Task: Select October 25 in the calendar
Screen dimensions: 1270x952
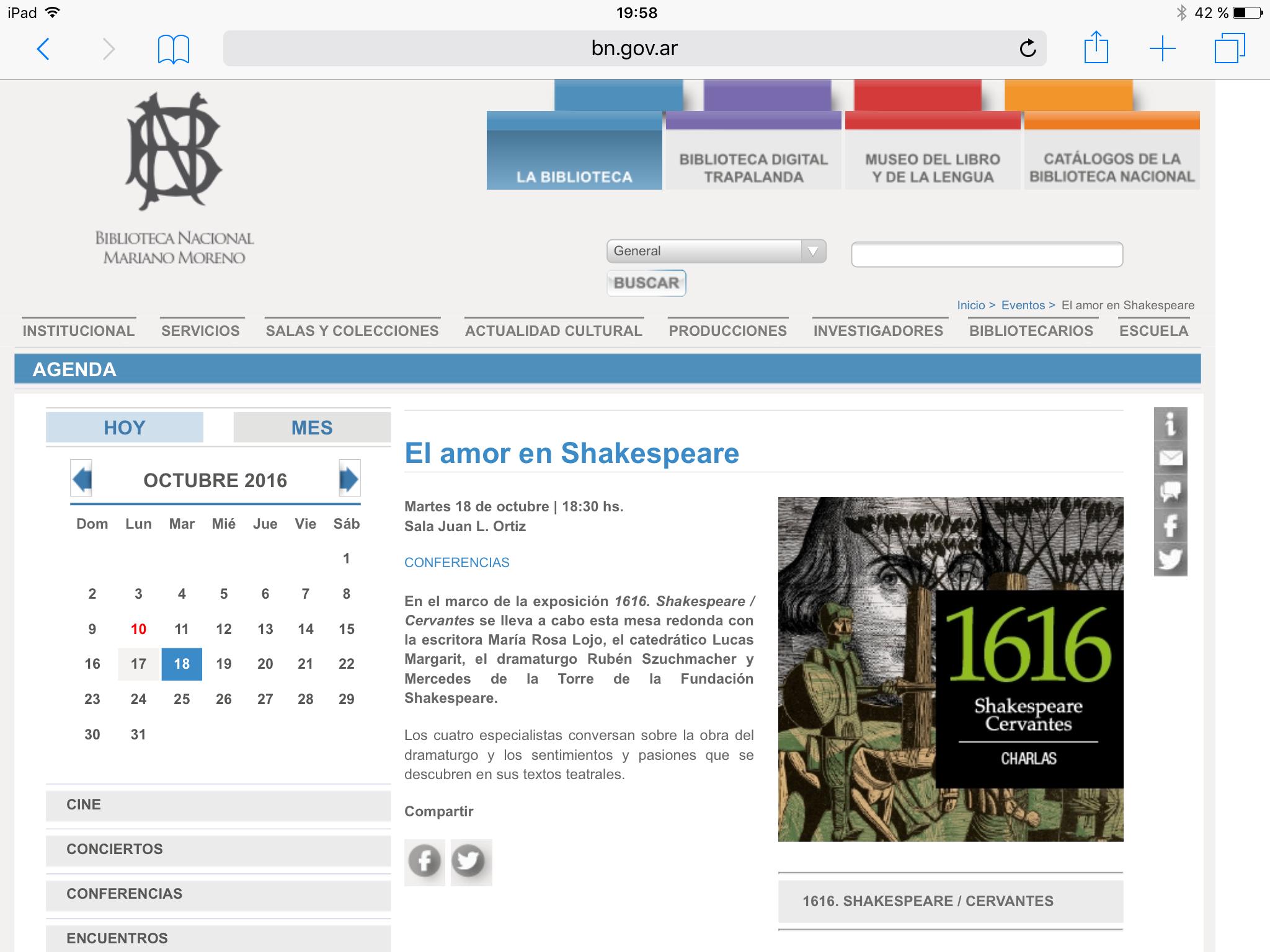Action: click(182, 699)
